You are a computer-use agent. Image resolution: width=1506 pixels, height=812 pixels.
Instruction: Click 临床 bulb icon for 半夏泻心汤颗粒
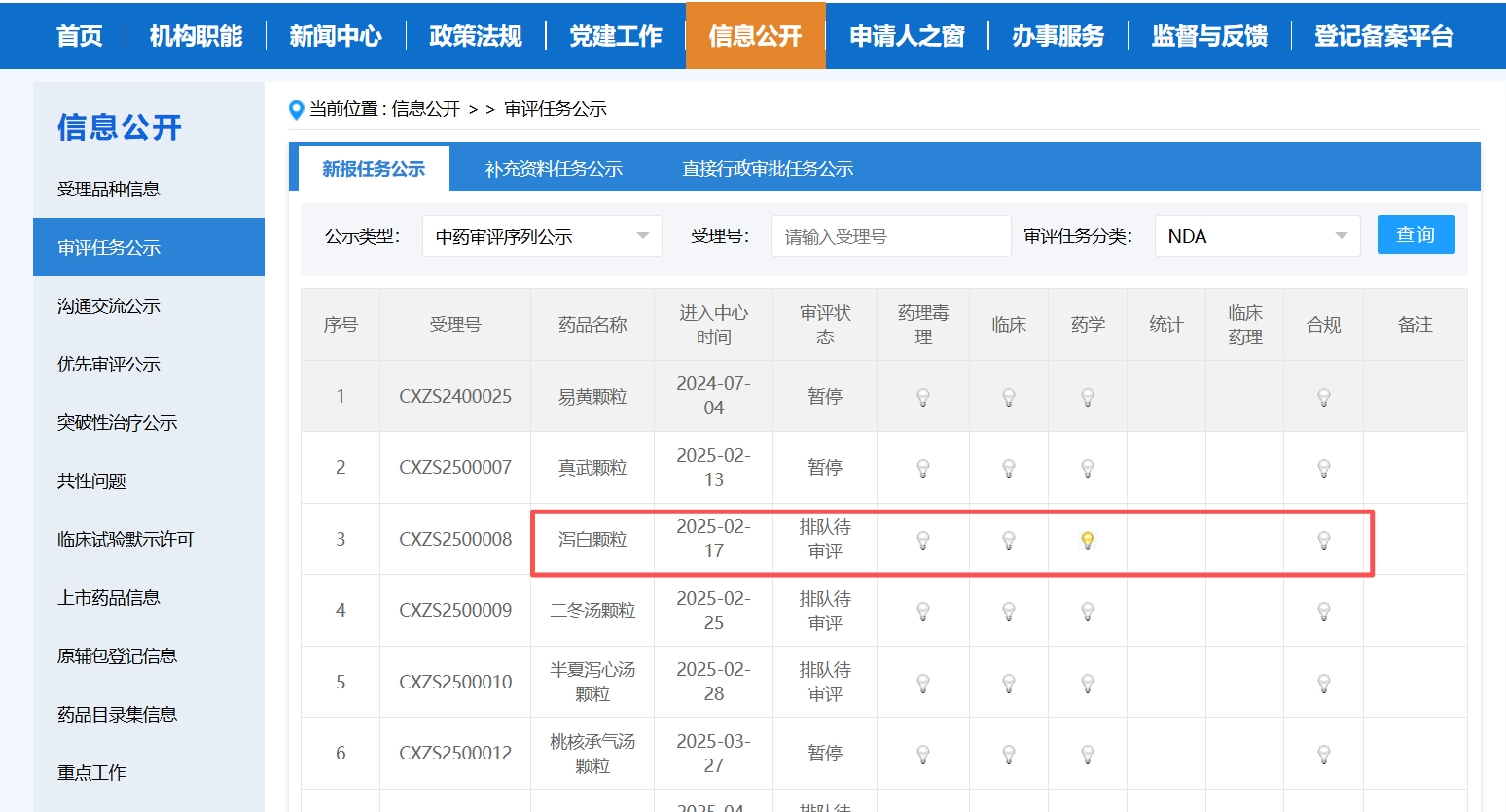[x=1009, y=684]
